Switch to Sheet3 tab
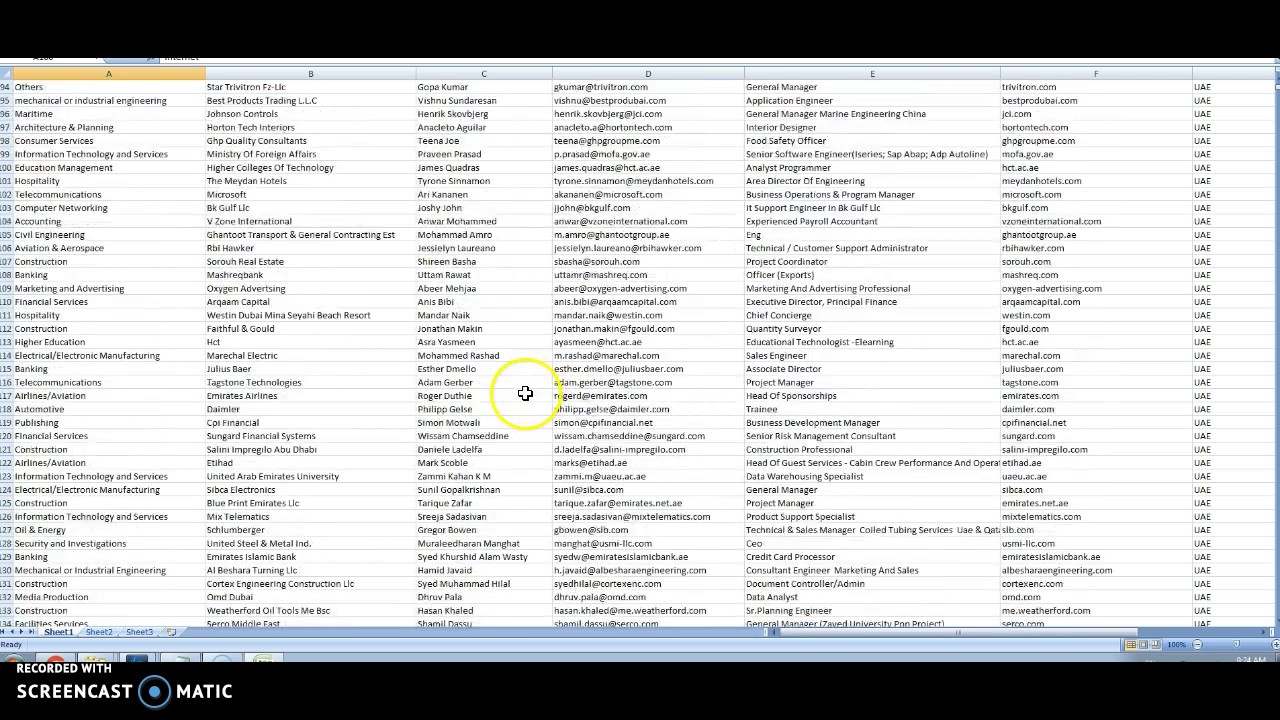This screenshot has height=720, width=1280. click(x=139, y=632)
